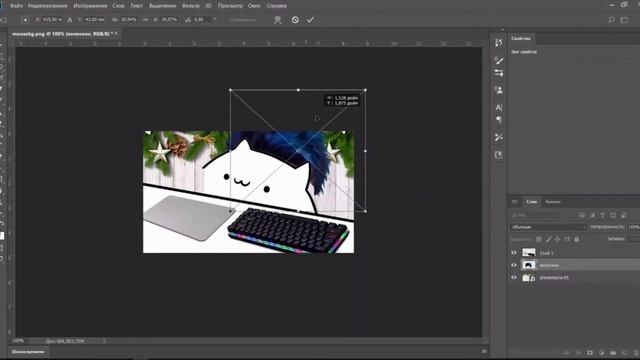Toggle the smart object filter icon
Image resolution: width=640 pixels, height=360 pixels.
pyautogui.click(x=623, y=215)
